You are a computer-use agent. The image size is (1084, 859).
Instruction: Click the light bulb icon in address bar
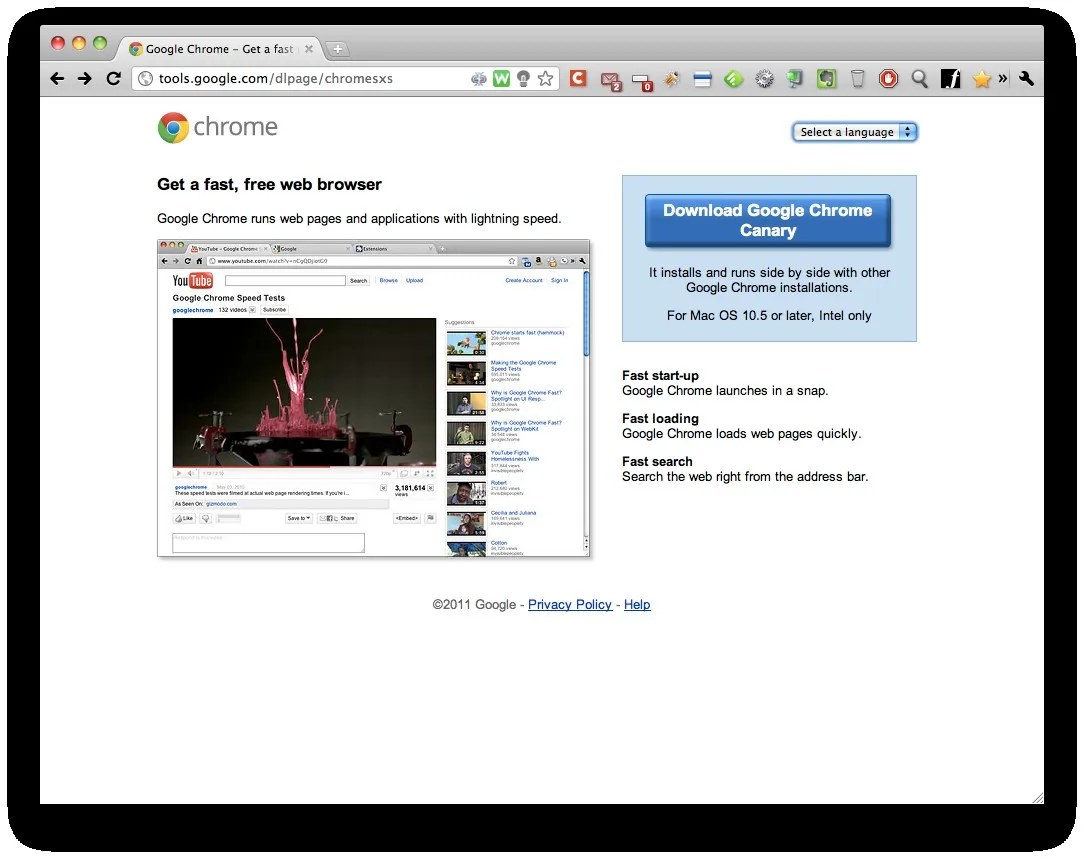point(523,79)
